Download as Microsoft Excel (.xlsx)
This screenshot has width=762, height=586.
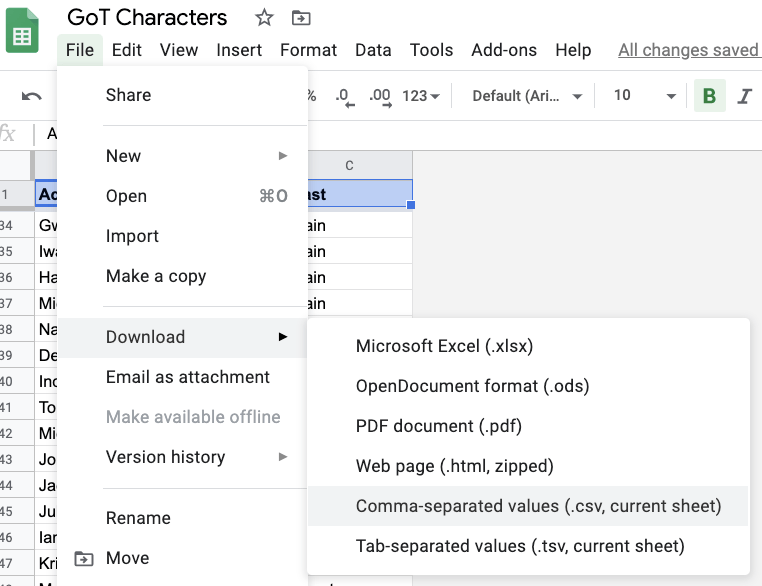528,346
